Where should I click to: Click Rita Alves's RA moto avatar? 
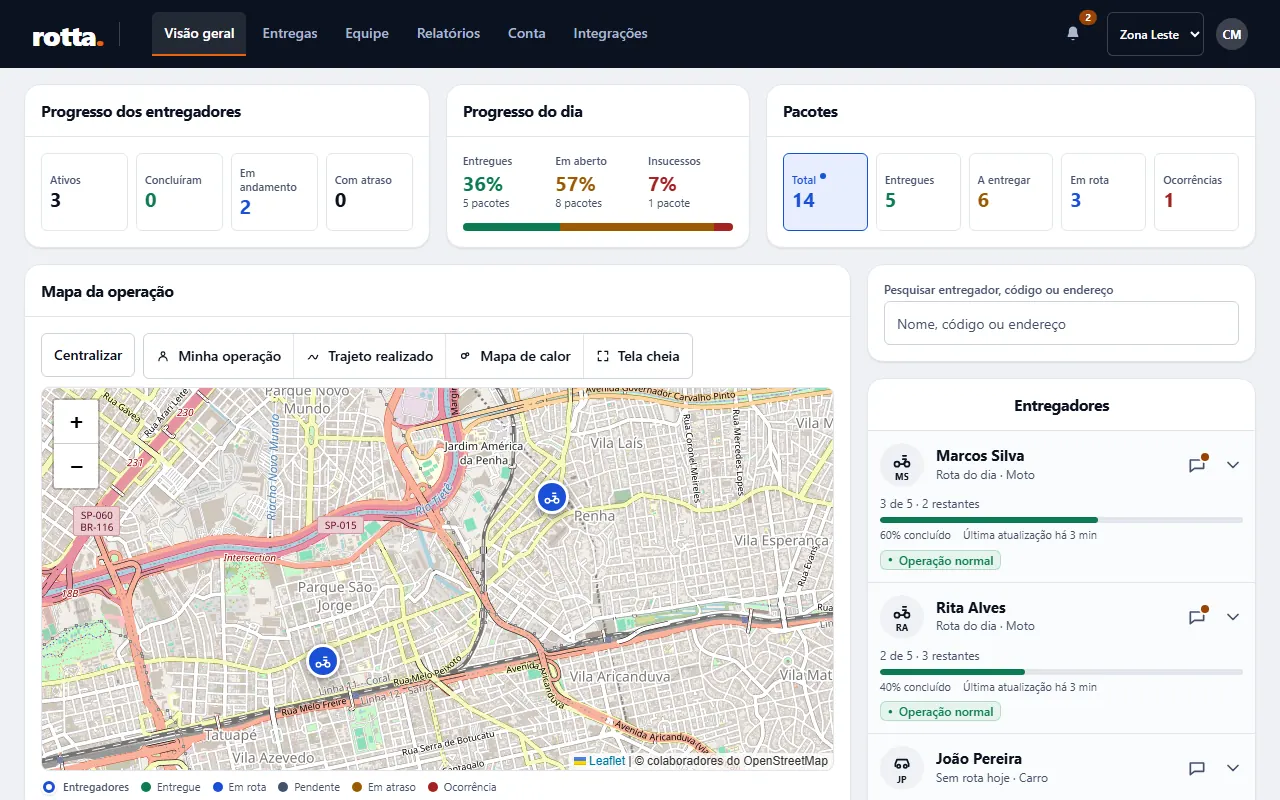coord(902,617)
